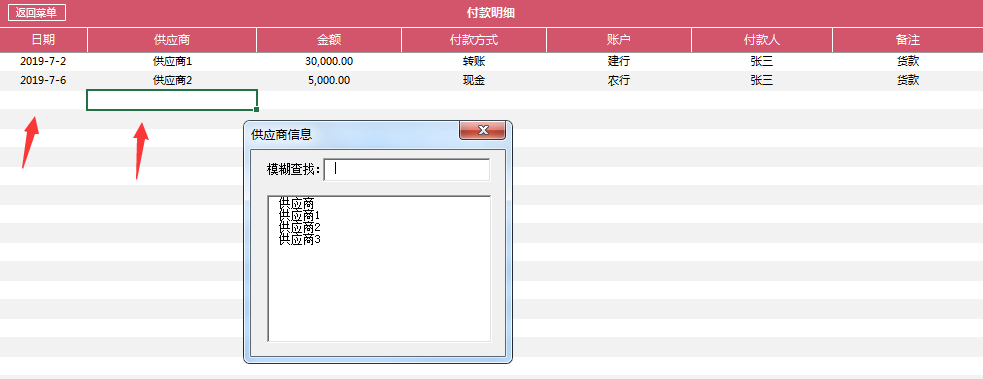Viewport: 983px width, 379px height.
Task: Focus the 模糊查找 search field
Action: (406, 169)
